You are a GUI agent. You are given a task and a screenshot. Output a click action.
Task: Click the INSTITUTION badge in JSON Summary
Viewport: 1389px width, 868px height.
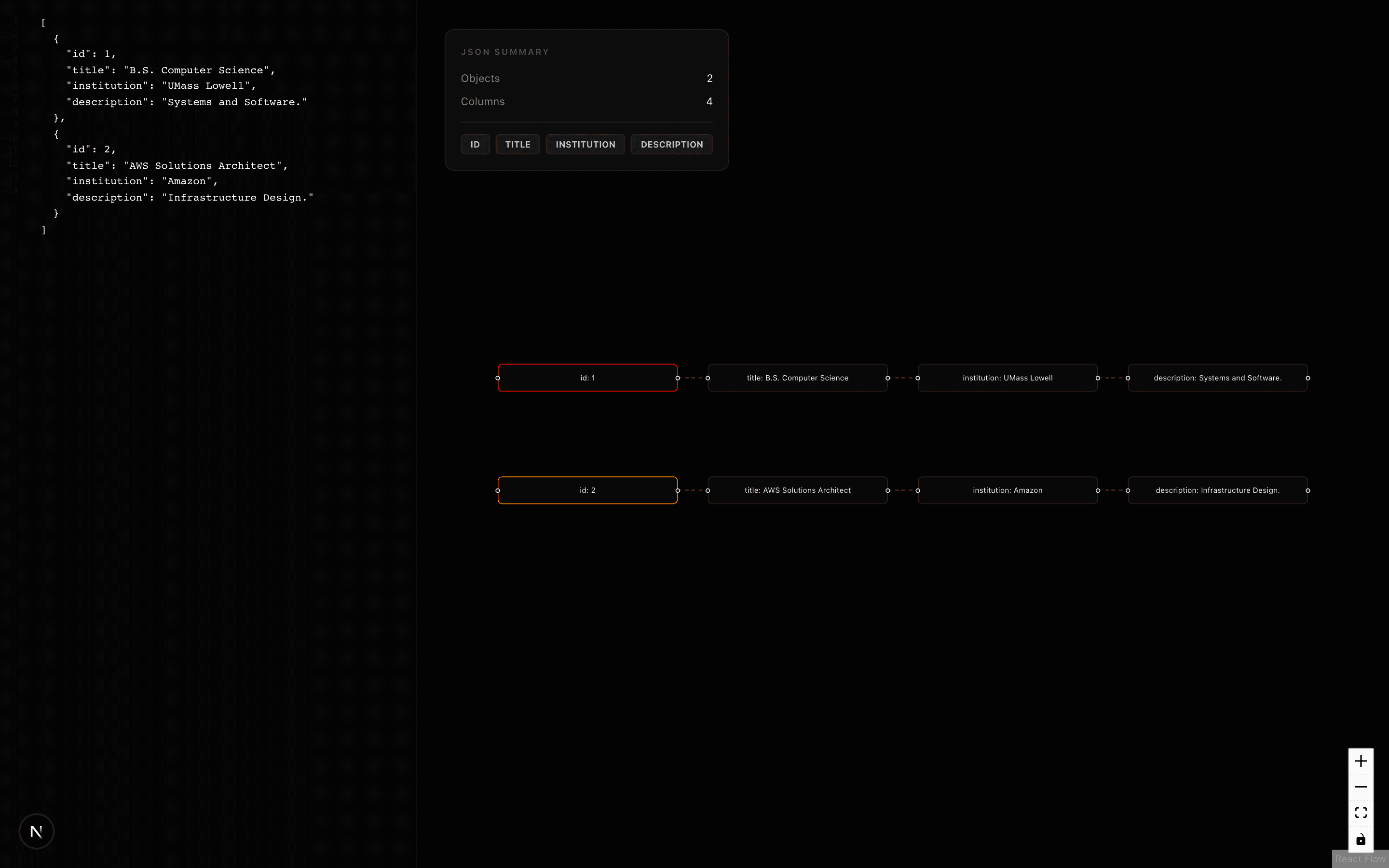tap(585, 144)
